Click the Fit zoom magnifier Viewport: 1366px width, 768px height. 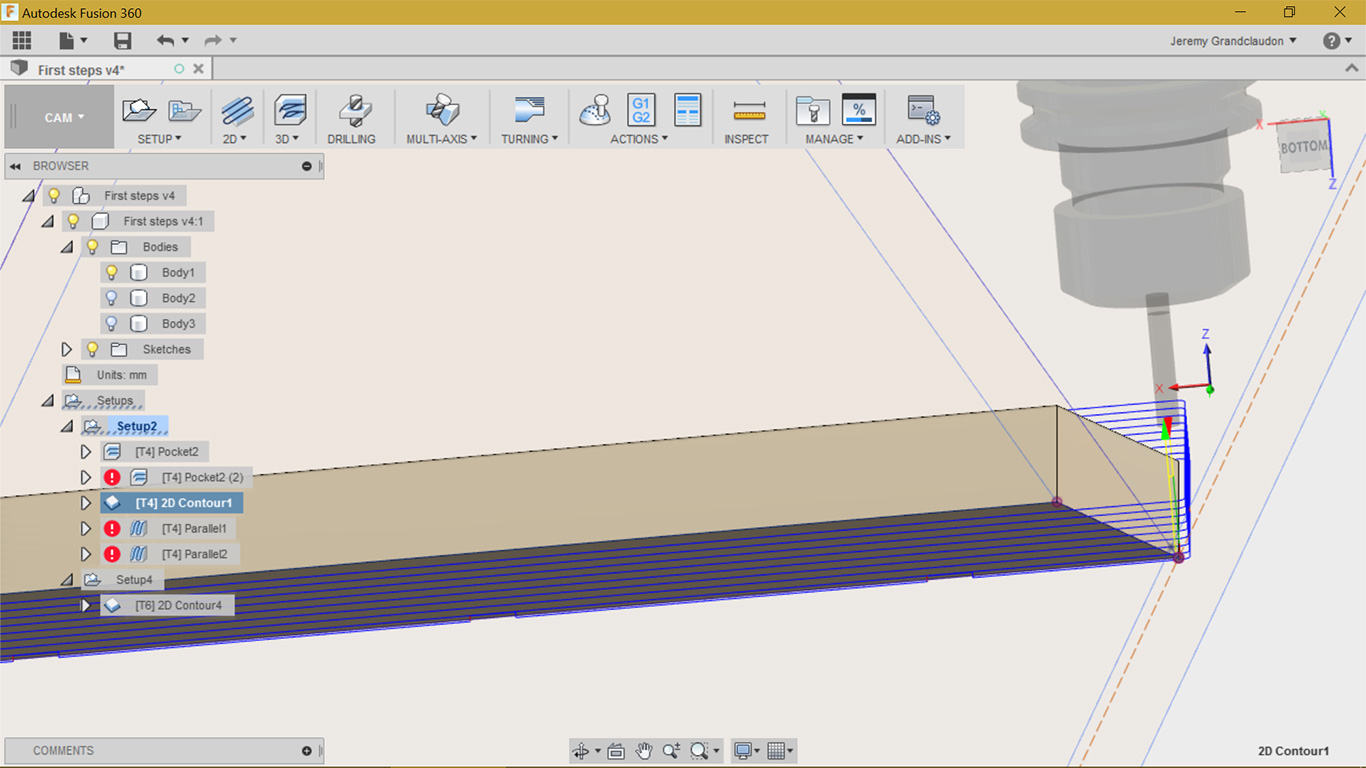click(699, 751)
